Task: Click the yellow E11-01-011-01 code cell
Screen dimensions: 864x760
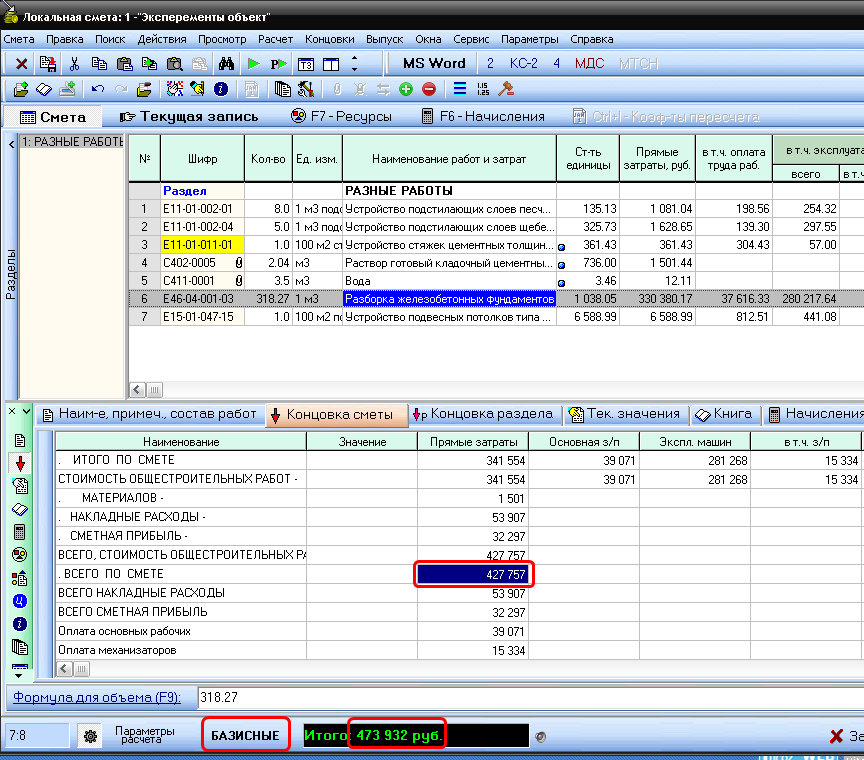Action: coord(200,244)
